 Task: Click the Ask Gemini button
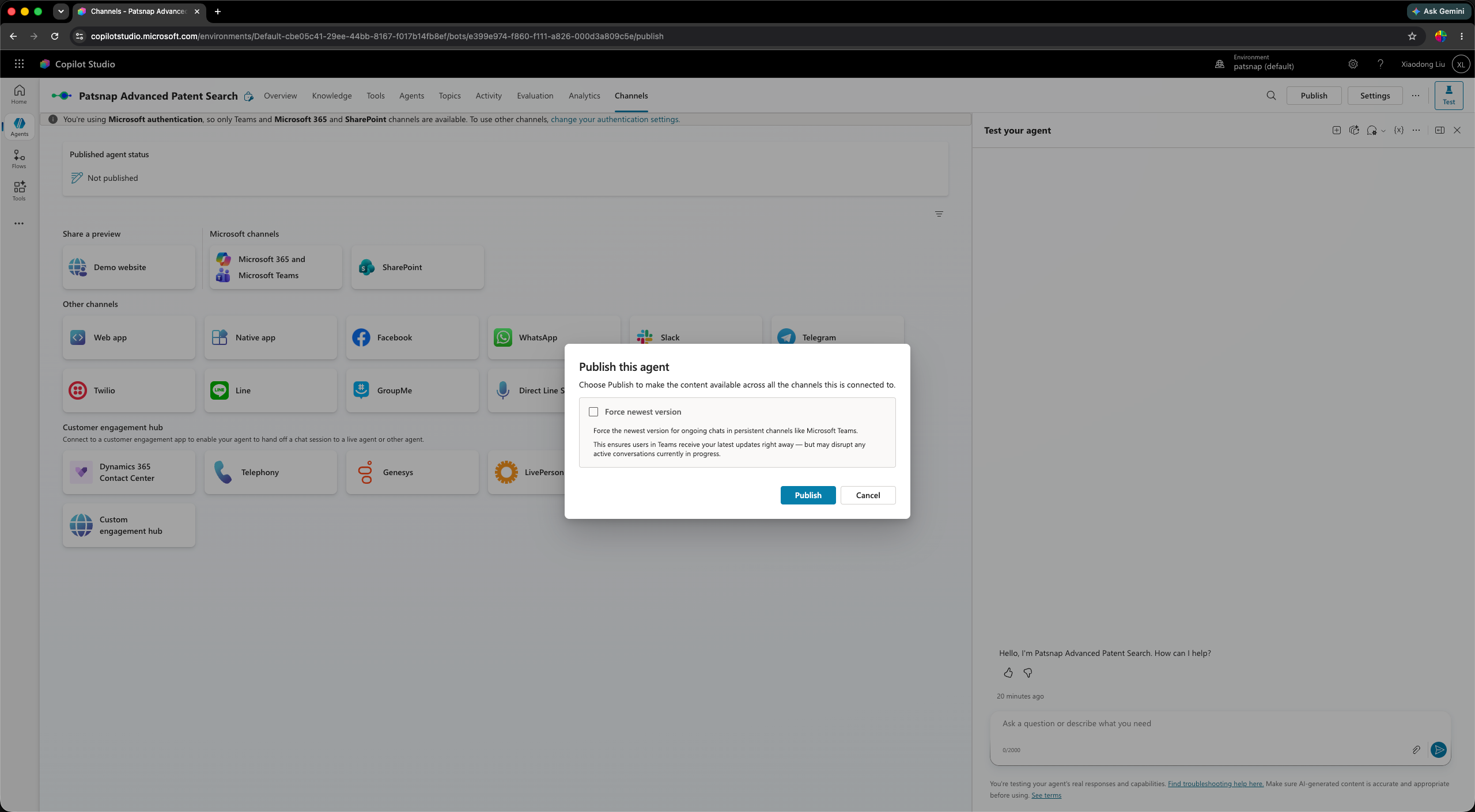click(x=1439, y=11)
